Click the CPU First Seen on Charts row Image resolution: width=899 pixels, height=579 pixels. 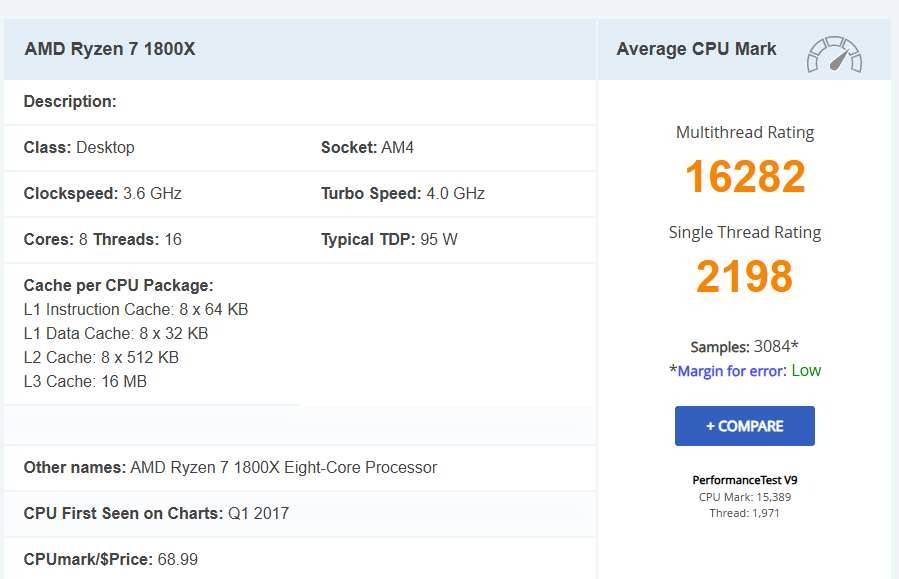pos(156,513)
